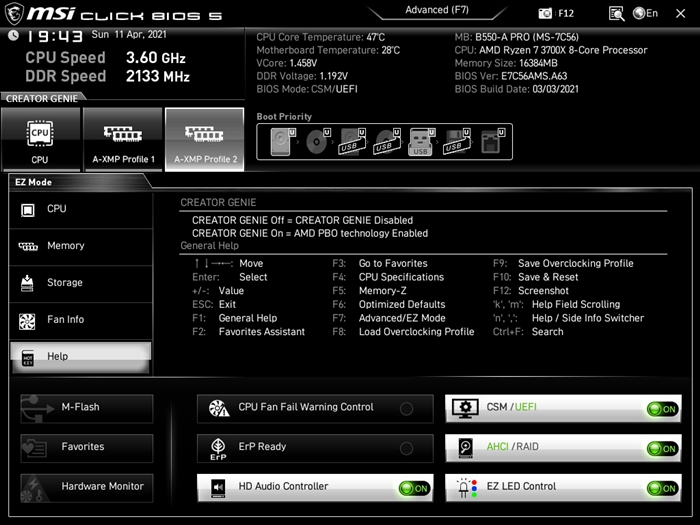The width and height of the screenshot is (700, 525).
Task: Close the BIOS with the X button
Action: 680,14
